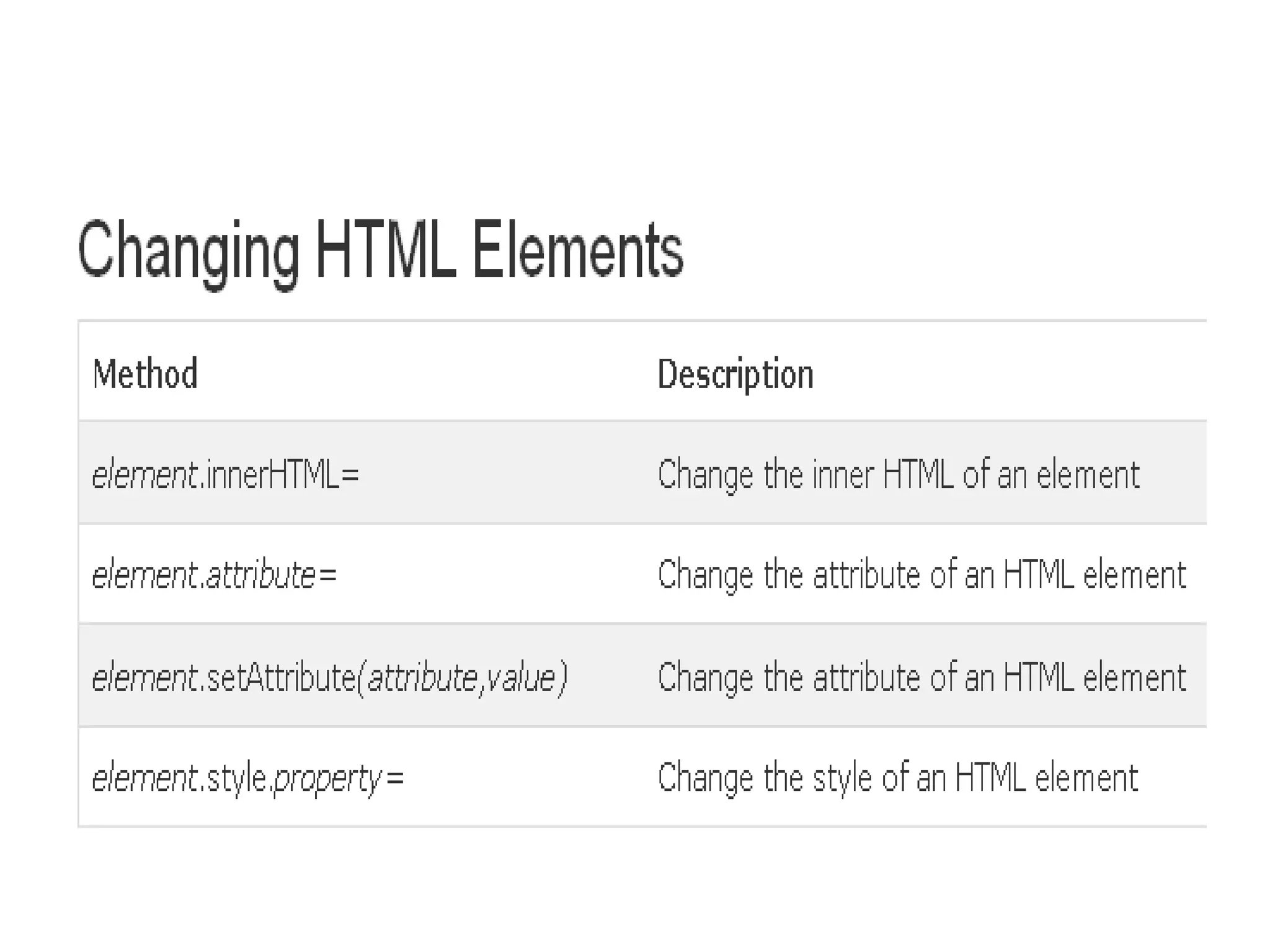Viewport: 1270px width, 952px height.
Task: Select the element.innerHTML= method cell
Action: tap(226, 475)
